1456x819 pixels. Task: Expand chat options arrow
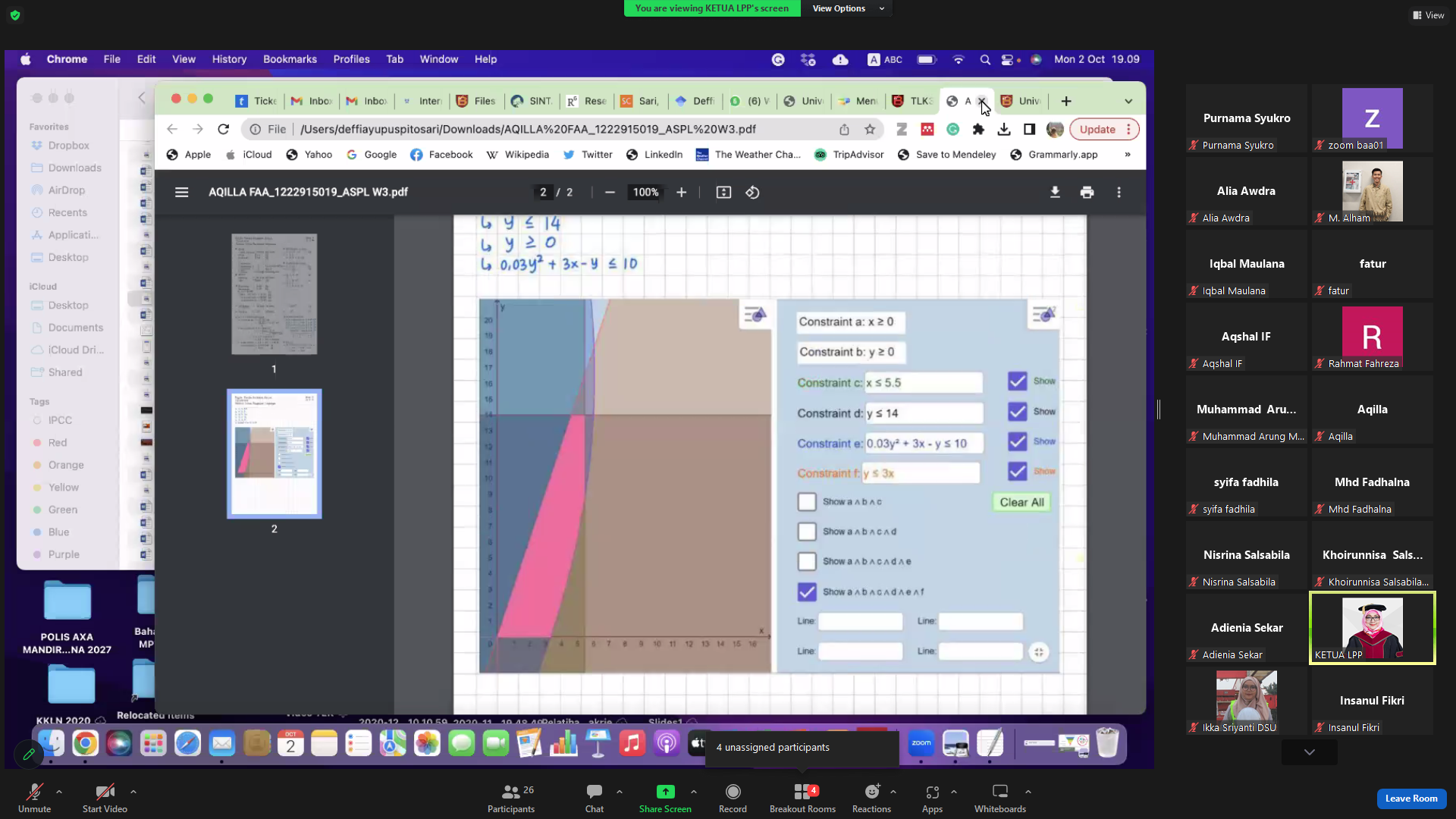point(620,792)
